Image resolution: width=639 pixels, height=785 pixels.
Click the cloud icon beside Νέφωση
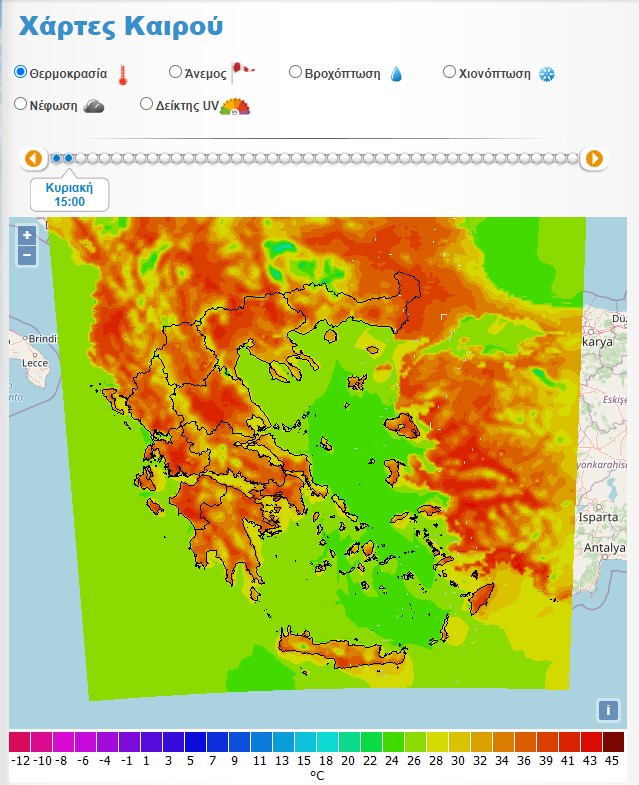[94, 106]
